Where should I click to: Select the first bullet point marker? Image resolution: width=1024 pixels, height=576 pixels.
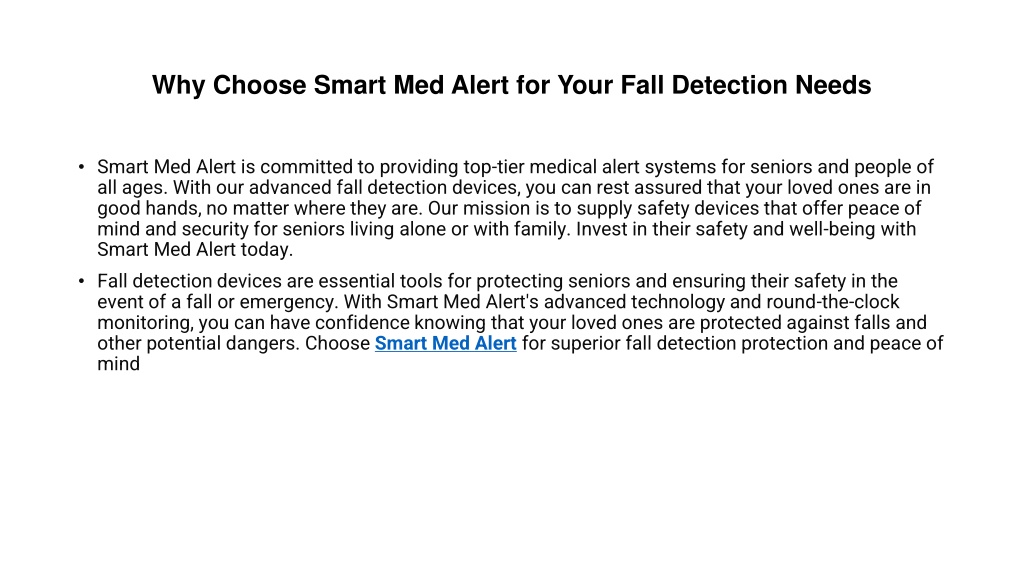[81, 167]
